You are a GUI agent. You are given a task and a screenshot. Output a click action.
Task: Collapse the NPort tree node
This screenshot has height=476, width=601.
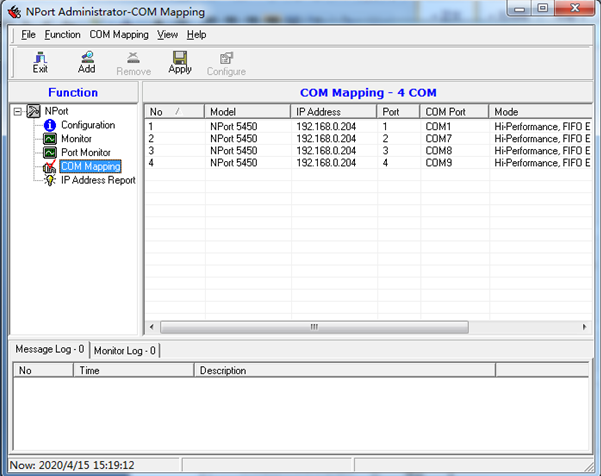pos(18,112)
